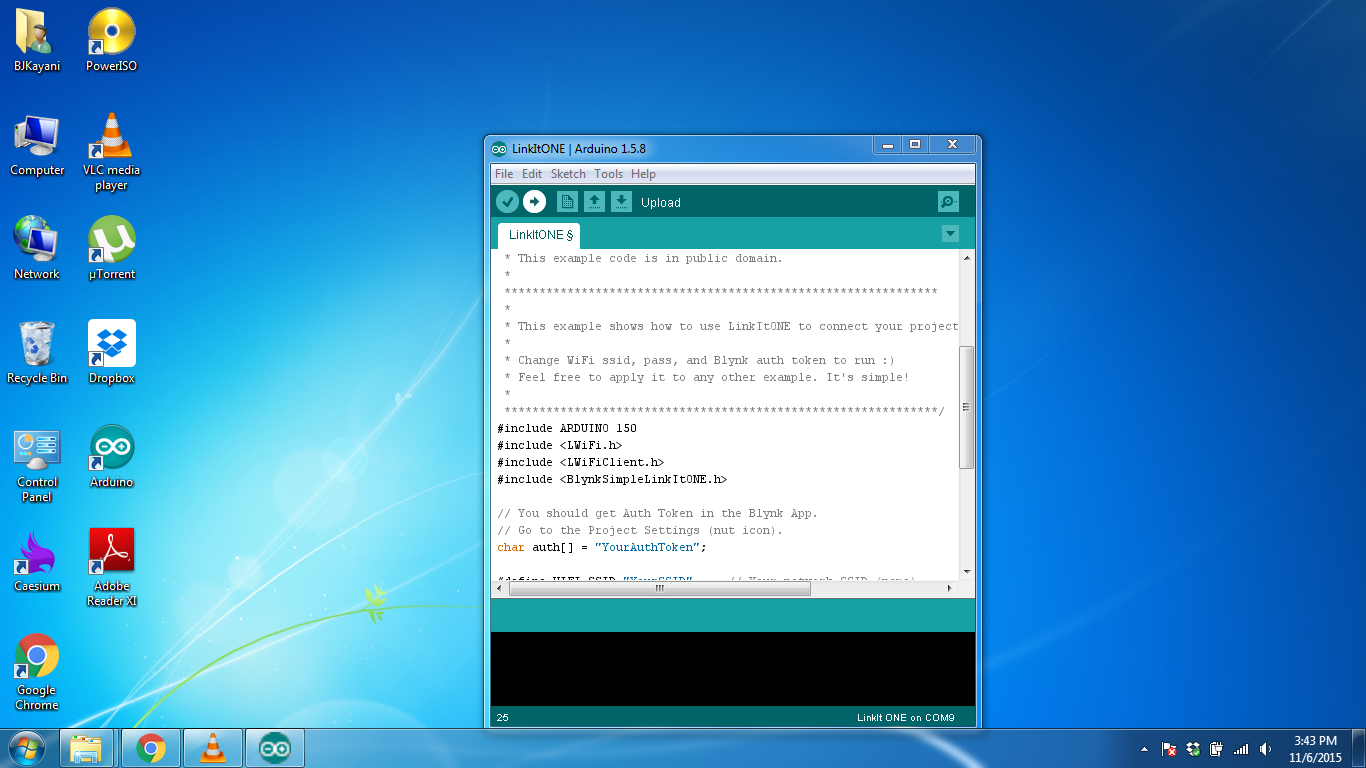Click the line '#include <LWiFi.h>'
The image size is (1366, 768).
pyautogui.click(x=559, y=445)
